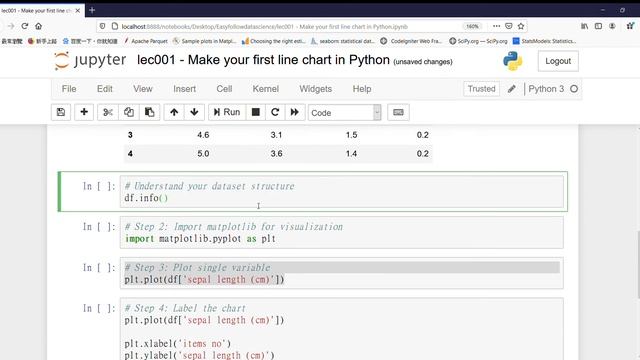Paste cells below icon

pos(149,112)
